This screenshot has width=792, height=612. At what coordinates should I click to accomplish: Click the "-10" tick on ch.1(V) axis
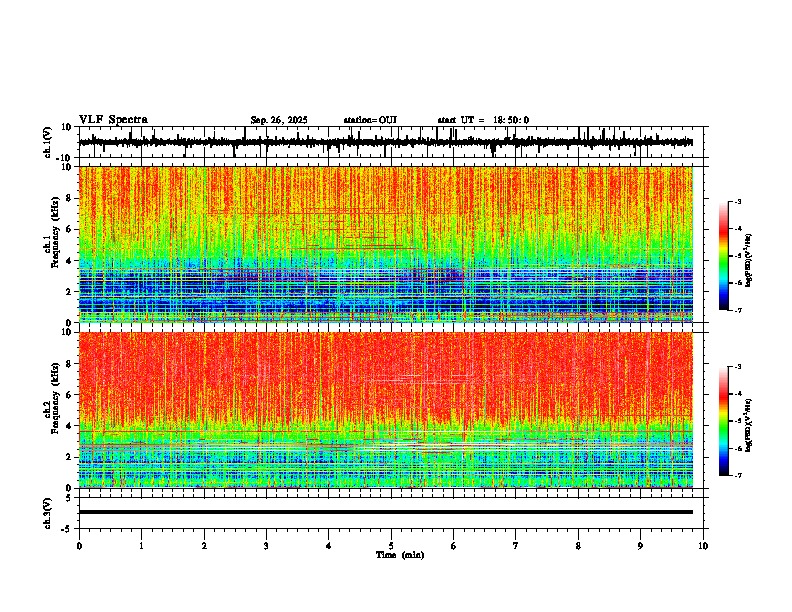tap(64, 158)
